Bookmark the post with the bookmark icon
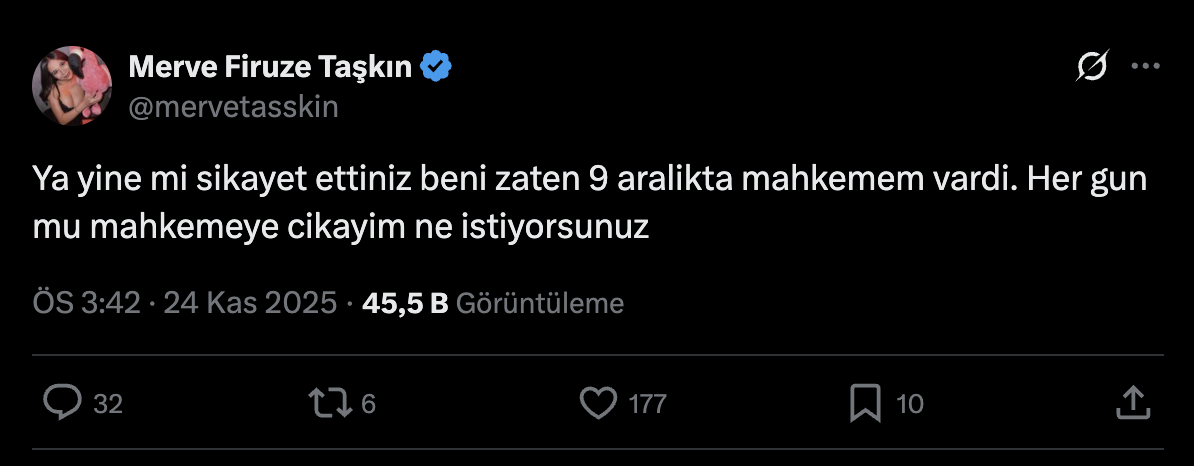 point(864,403)
